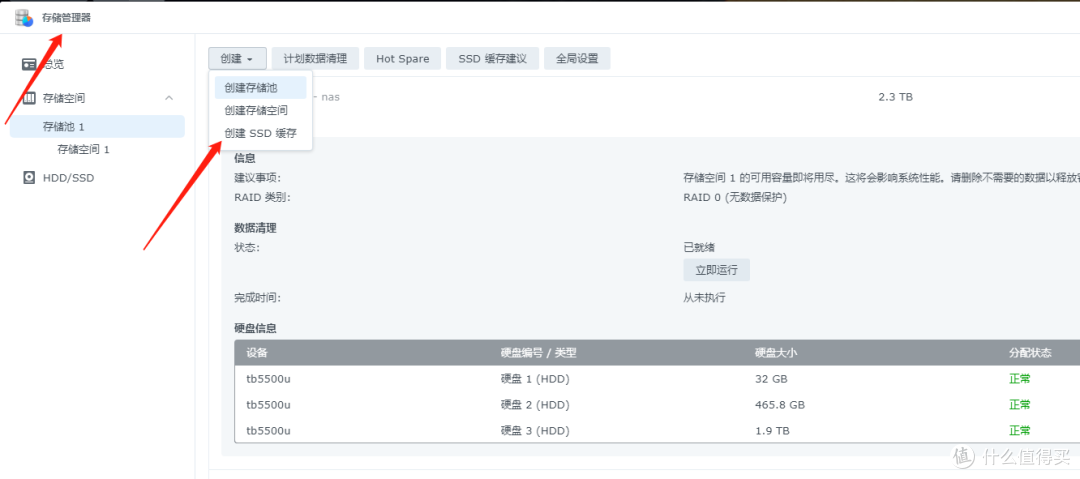Click the tb5500u device in 硬盘 2 row
This screenshot has width=1080, height=479.
click(x=269, y=405)
